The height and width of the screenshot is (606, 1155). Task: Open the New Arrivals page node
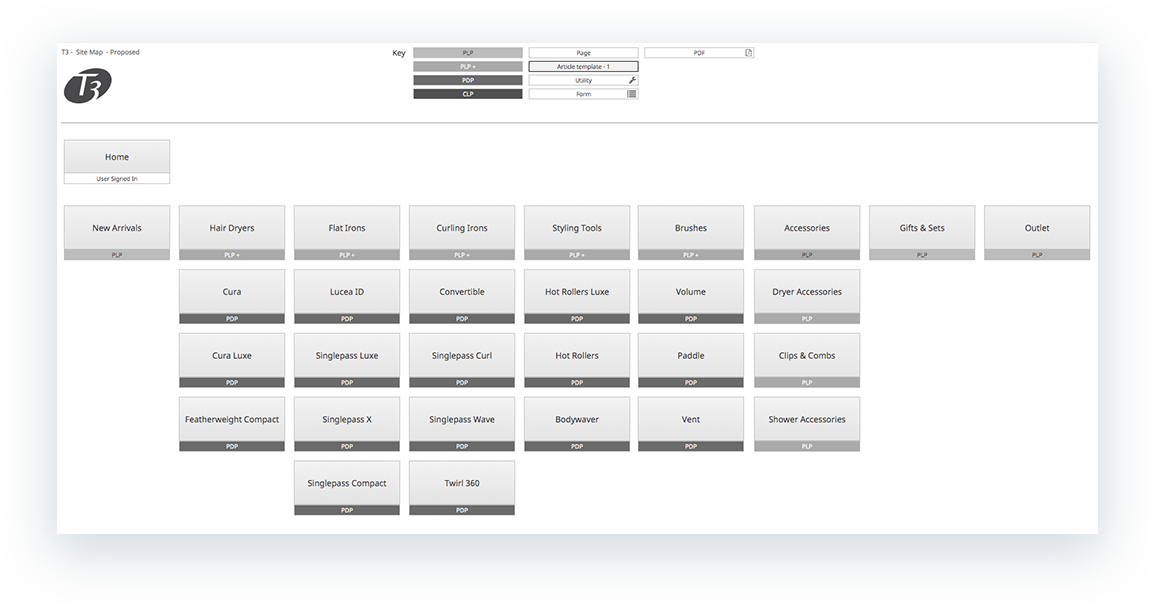coord(116,227)
